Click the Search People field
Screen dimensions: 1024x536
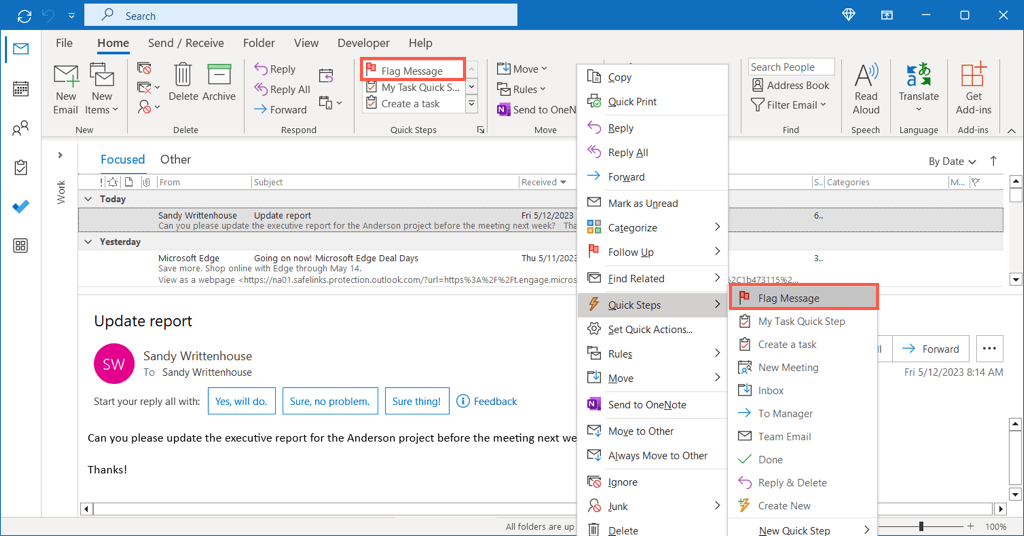click(x=792, y=67)
